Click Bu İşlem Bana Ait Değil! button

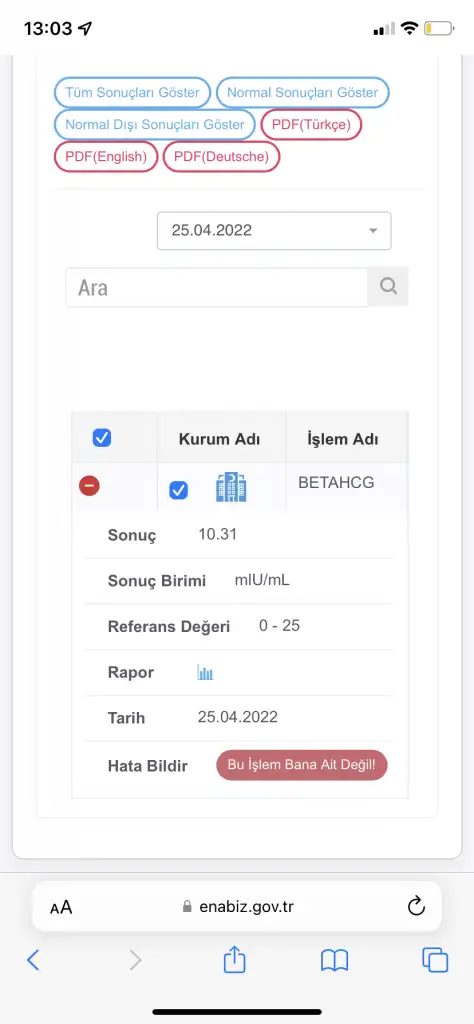[302, 765]
